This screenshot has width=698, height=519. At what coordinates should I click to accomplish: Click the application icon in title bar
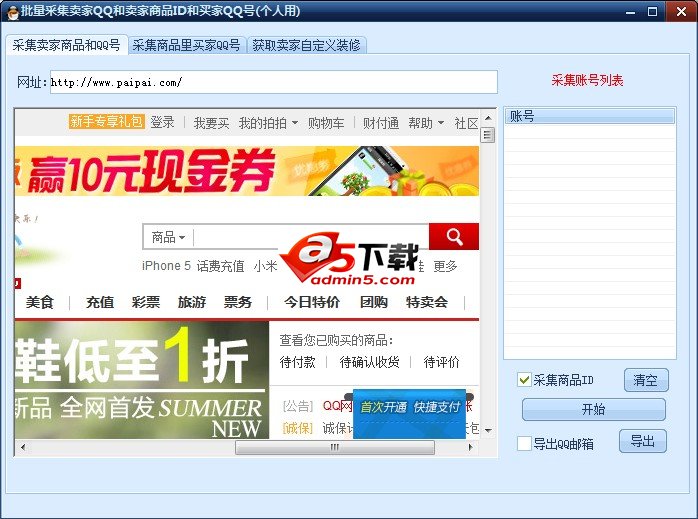(x=12, y=11)
